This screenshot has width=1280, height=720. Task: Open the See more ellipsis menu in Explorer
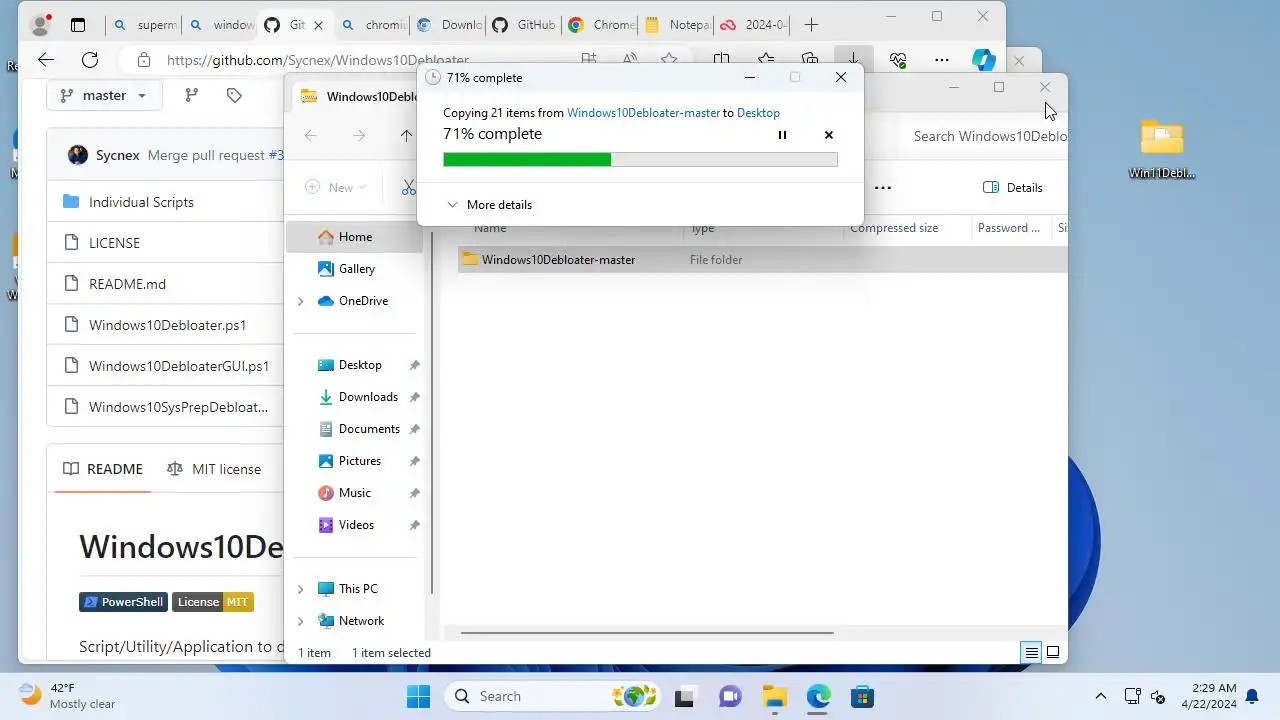[x=883, y=187]
